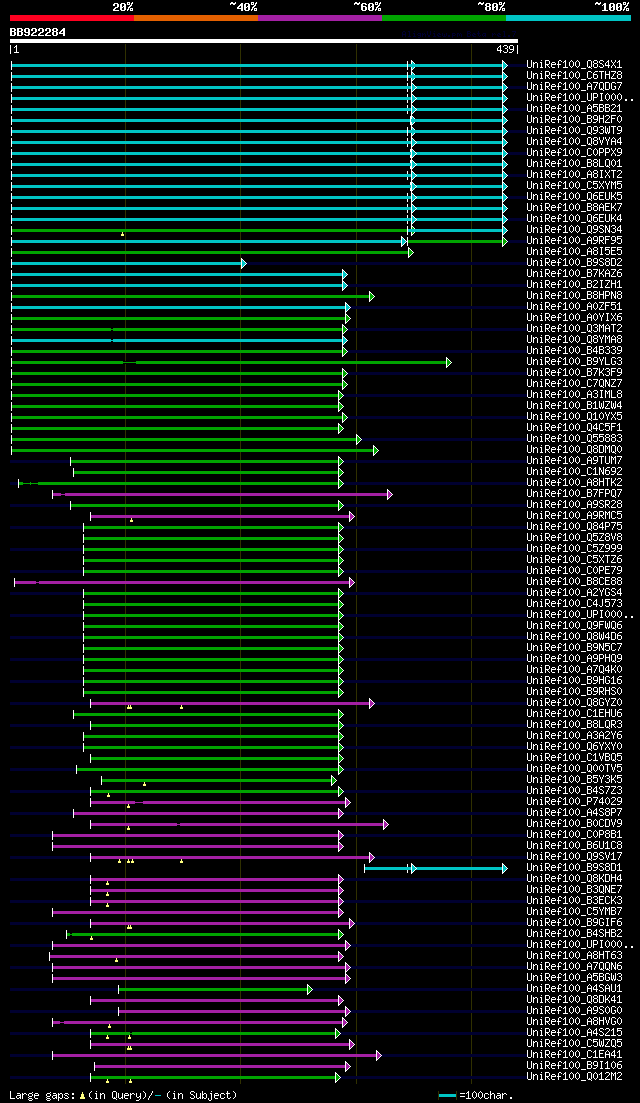Click the UniRef100_Q55883 label

pos(574,439)
